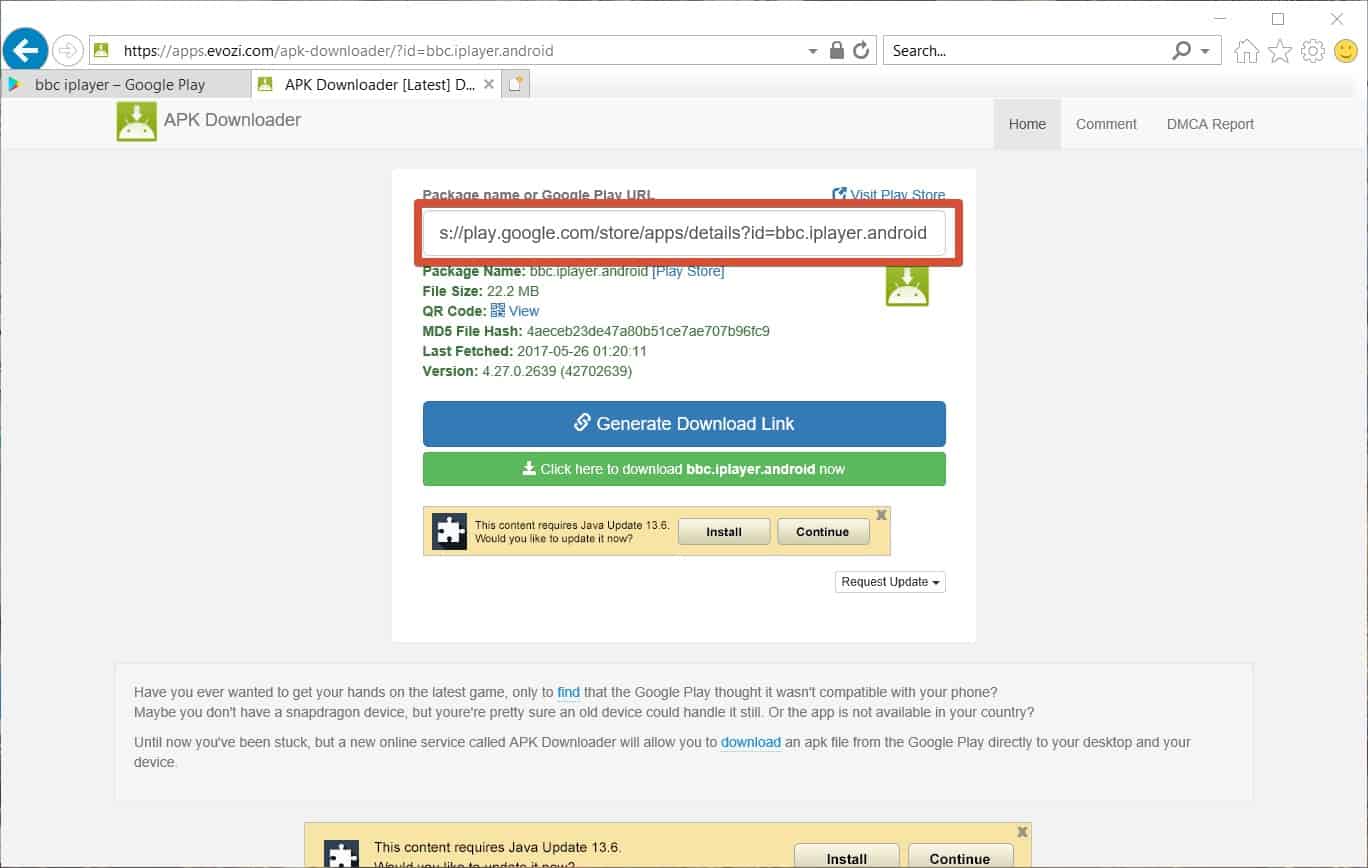Open the browser Home page icon

tap(1246, 51)
